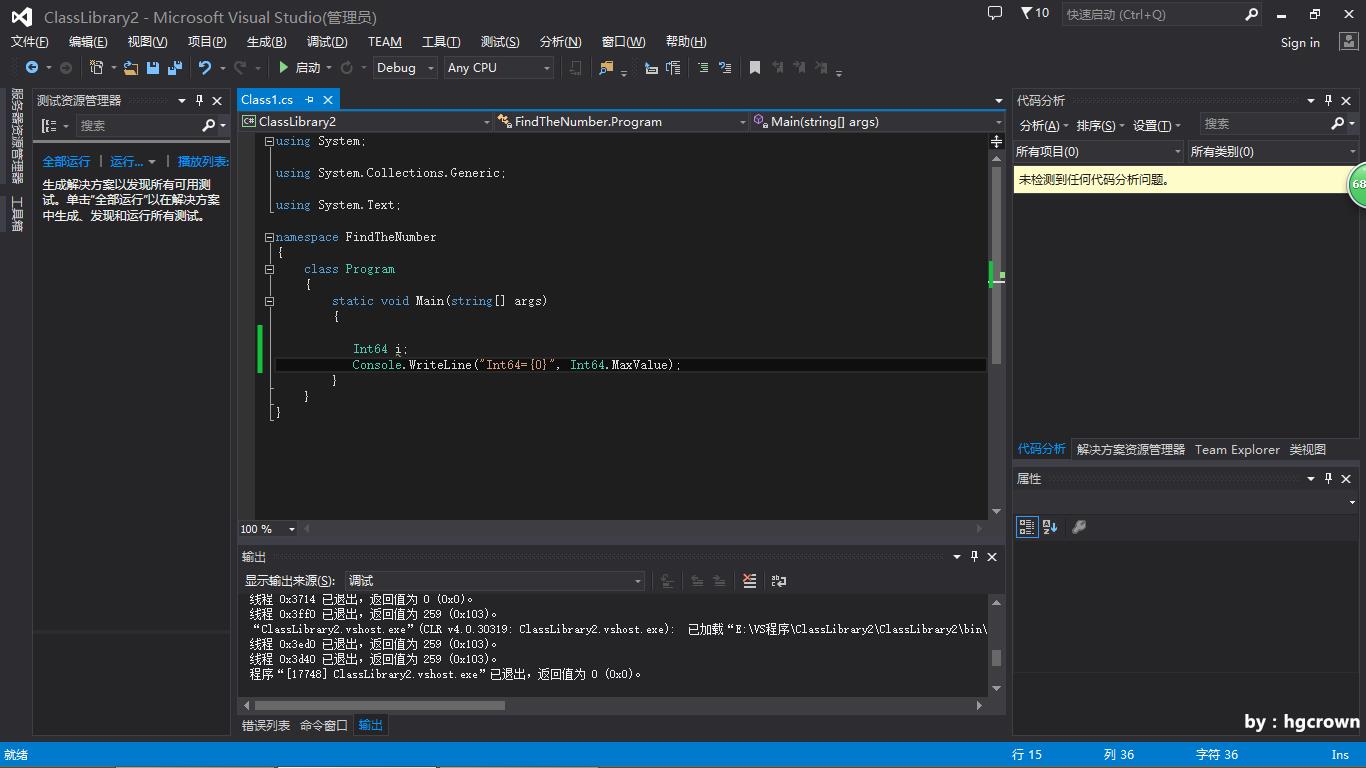The width and height of the screenshot is (1366, 768).
Task: Click the new project toolbar icon
Action: tap(97, 67)
